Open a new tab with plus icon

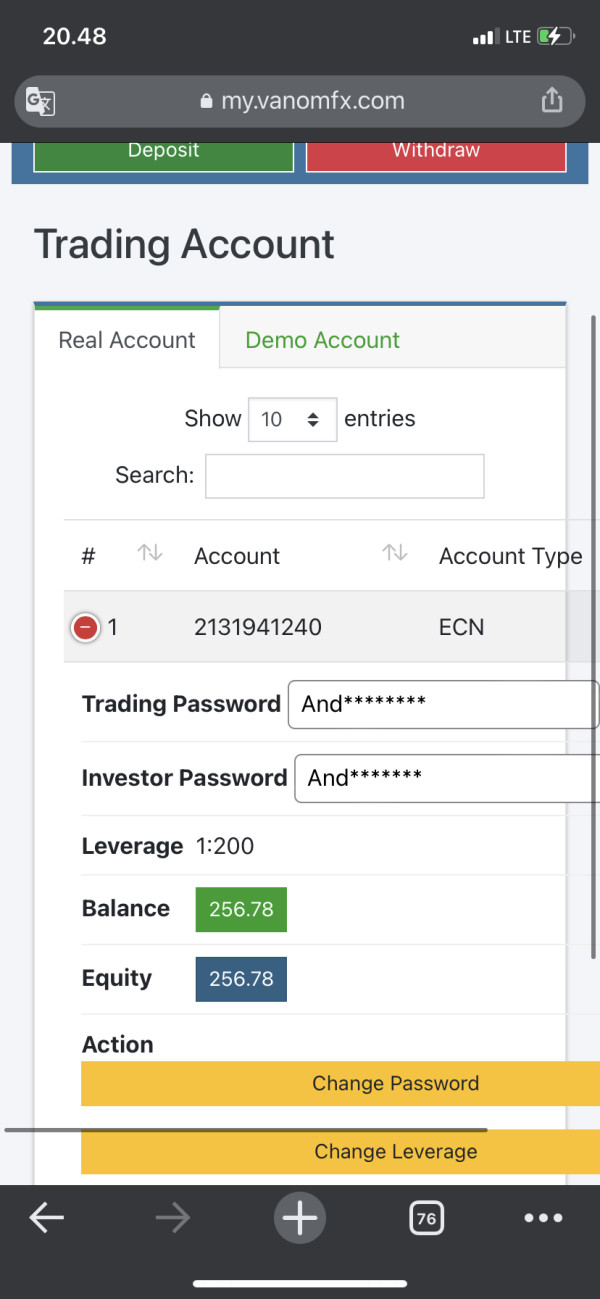coord(300,1218)
